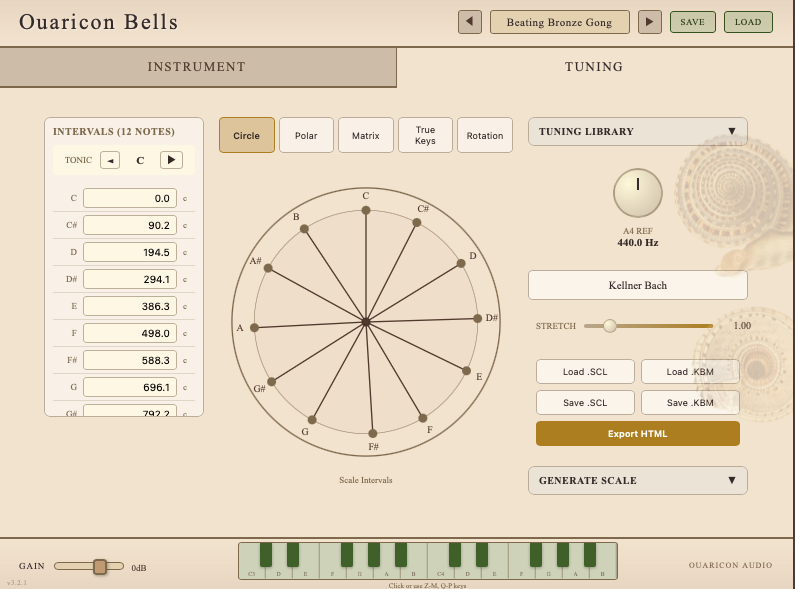Click the next preset arrow
This screenshot has height=589, width=795.
[x=650, y=22]
